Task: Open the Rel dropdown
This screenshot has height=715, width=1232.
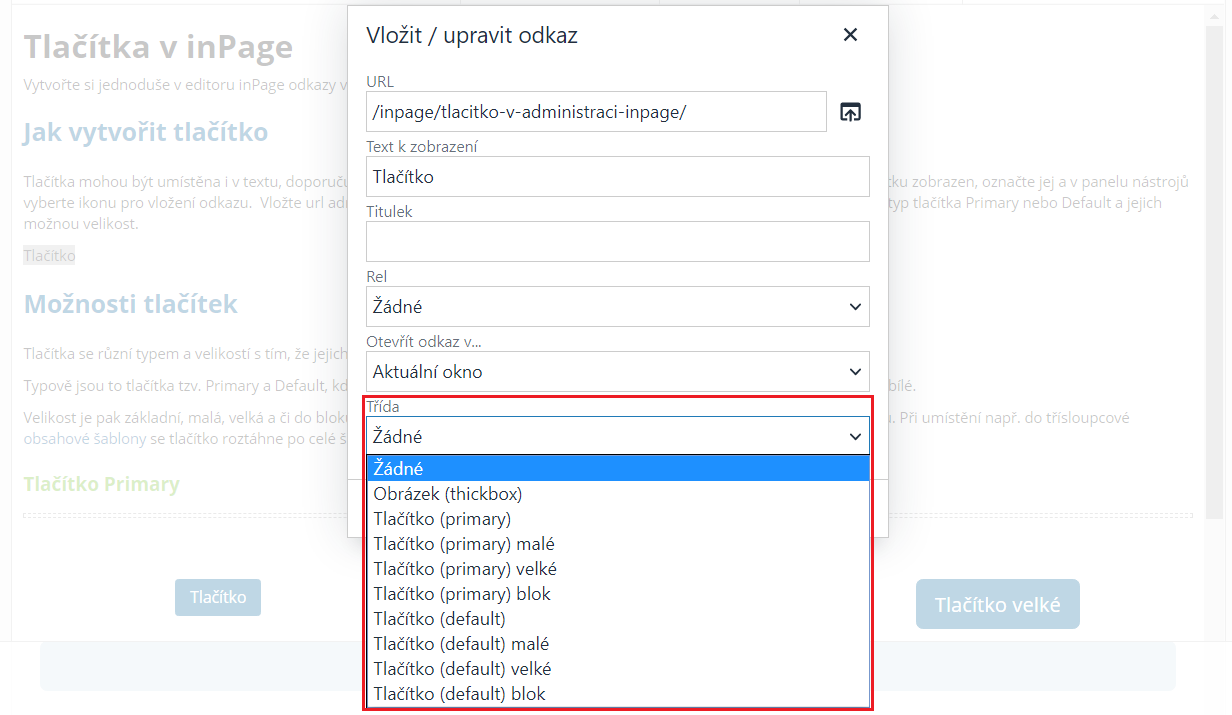Action: 617,307
